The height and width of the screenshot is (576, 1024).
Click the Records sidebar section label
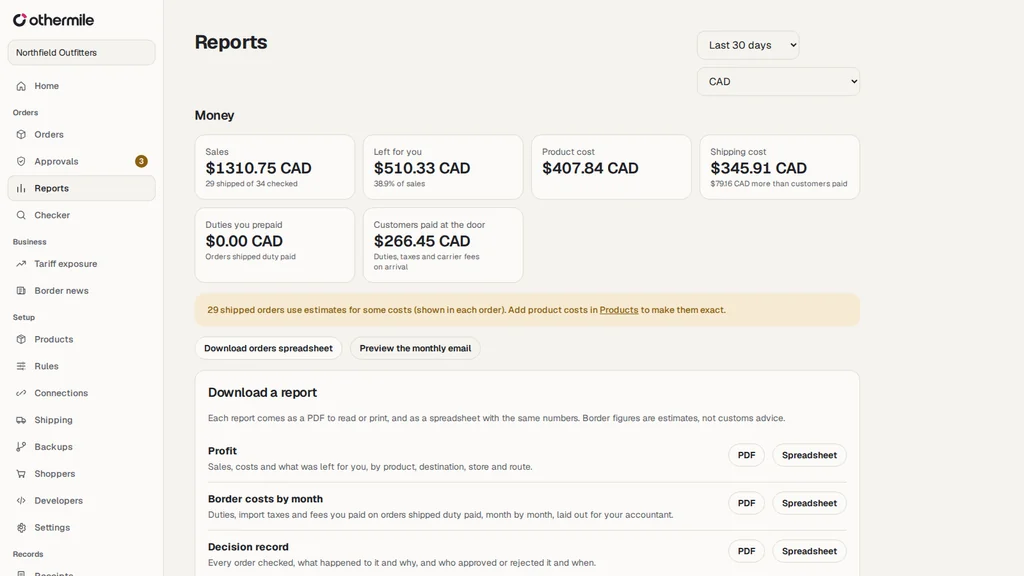[x=28, y=554]
